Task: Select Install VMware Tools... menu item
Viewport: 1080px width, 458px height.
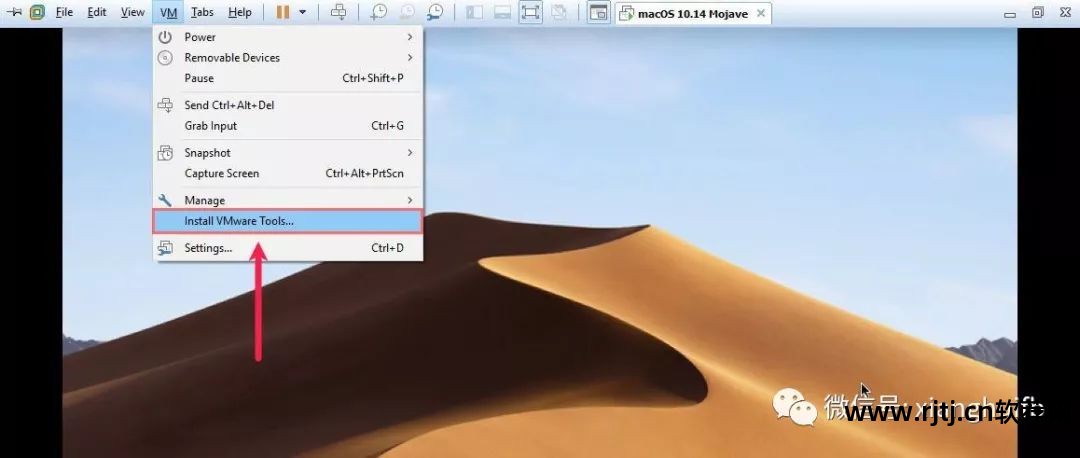Action: pos(287,221)
